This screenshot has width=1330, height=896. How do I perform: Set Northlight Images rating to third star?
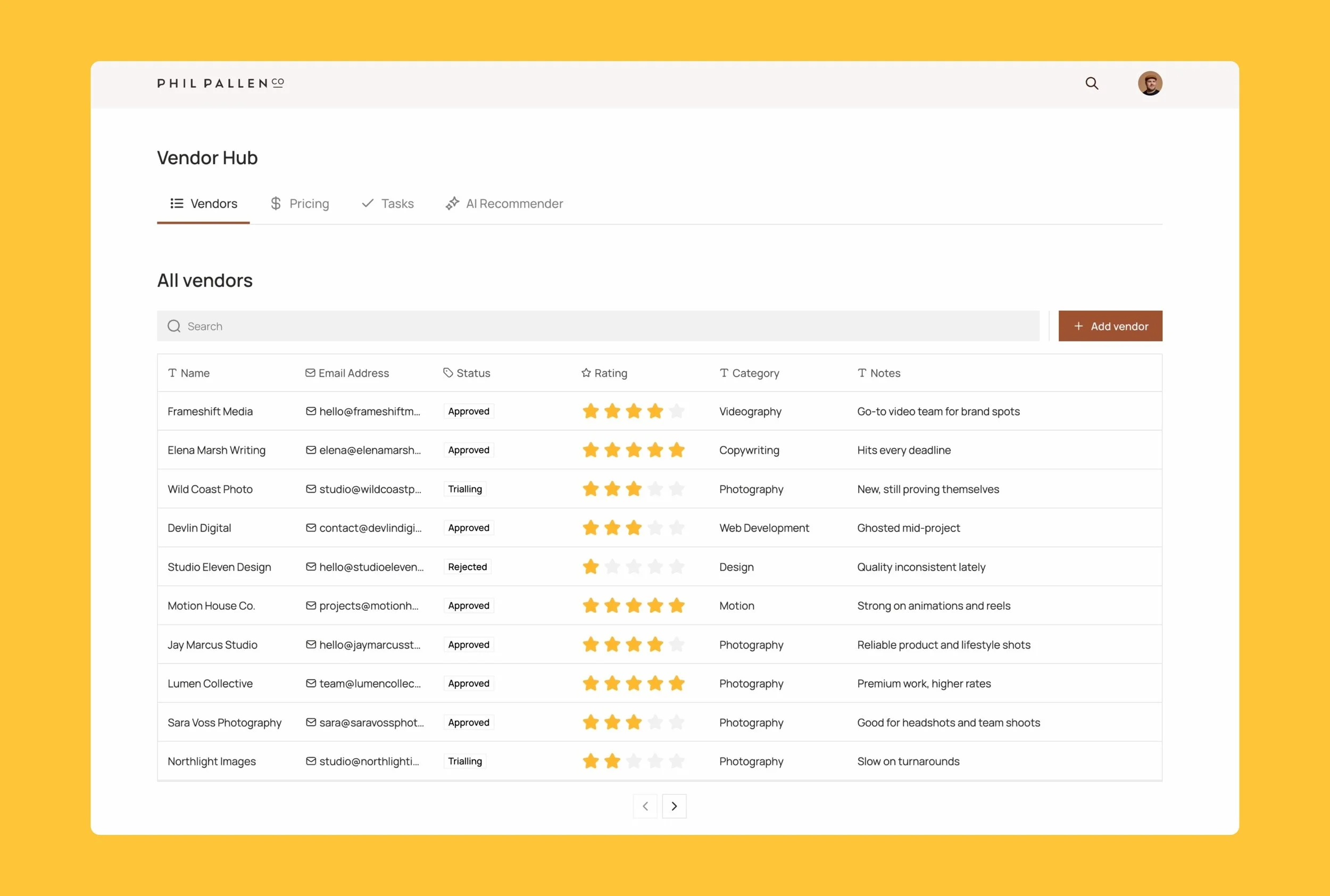tap(634, 761)
